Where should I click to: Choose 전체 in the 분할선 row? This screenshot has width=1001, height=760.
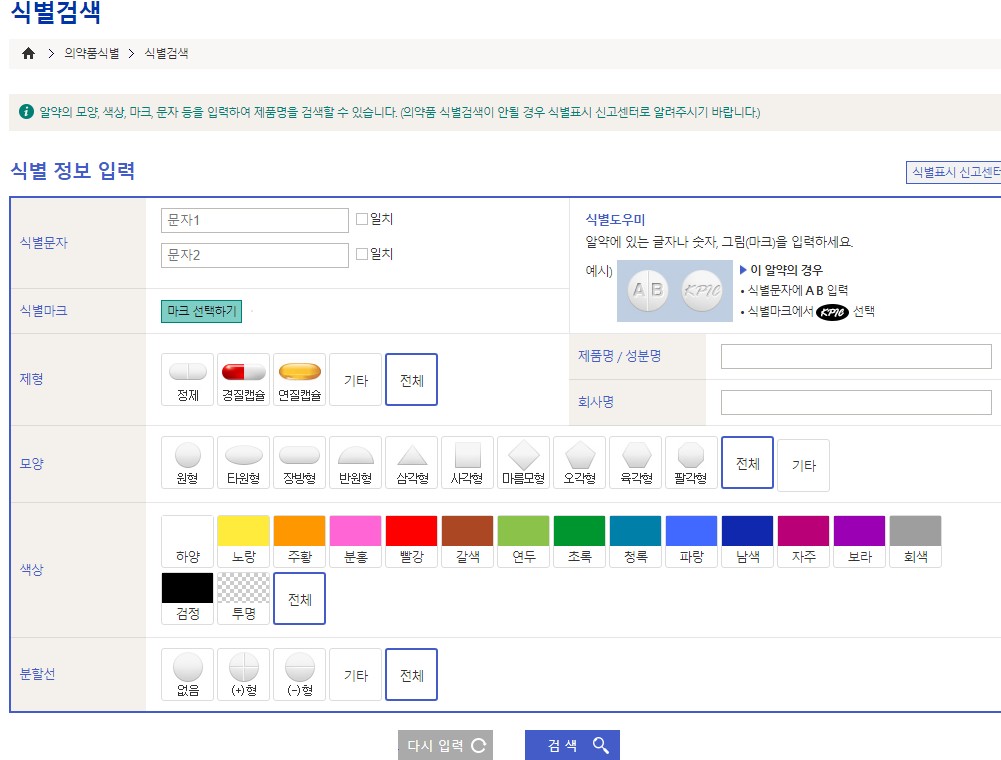pos(412,674)
